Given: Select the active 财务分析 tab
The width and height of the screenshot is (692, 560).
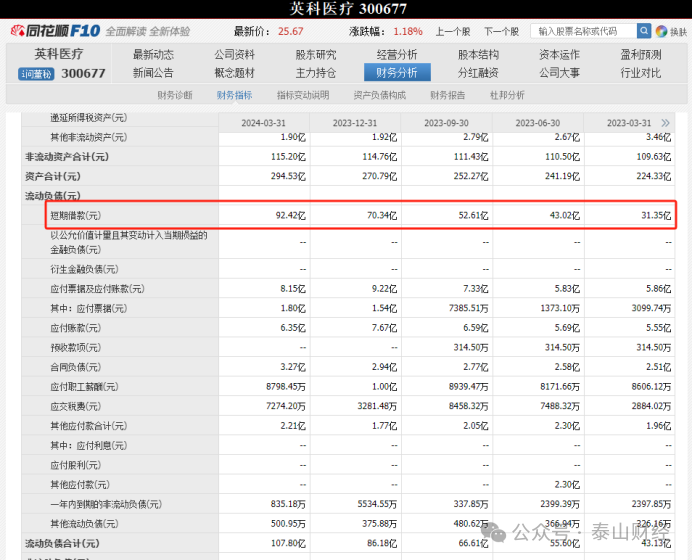Looking at the screenshot, I should (x=397, y=72).
